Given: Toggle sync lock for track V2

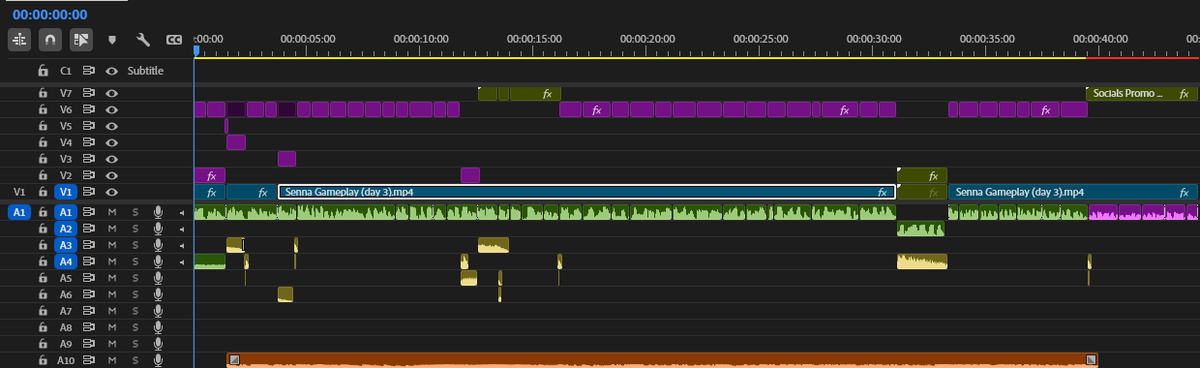Looking at the screenshot, I should pos(89,175).
